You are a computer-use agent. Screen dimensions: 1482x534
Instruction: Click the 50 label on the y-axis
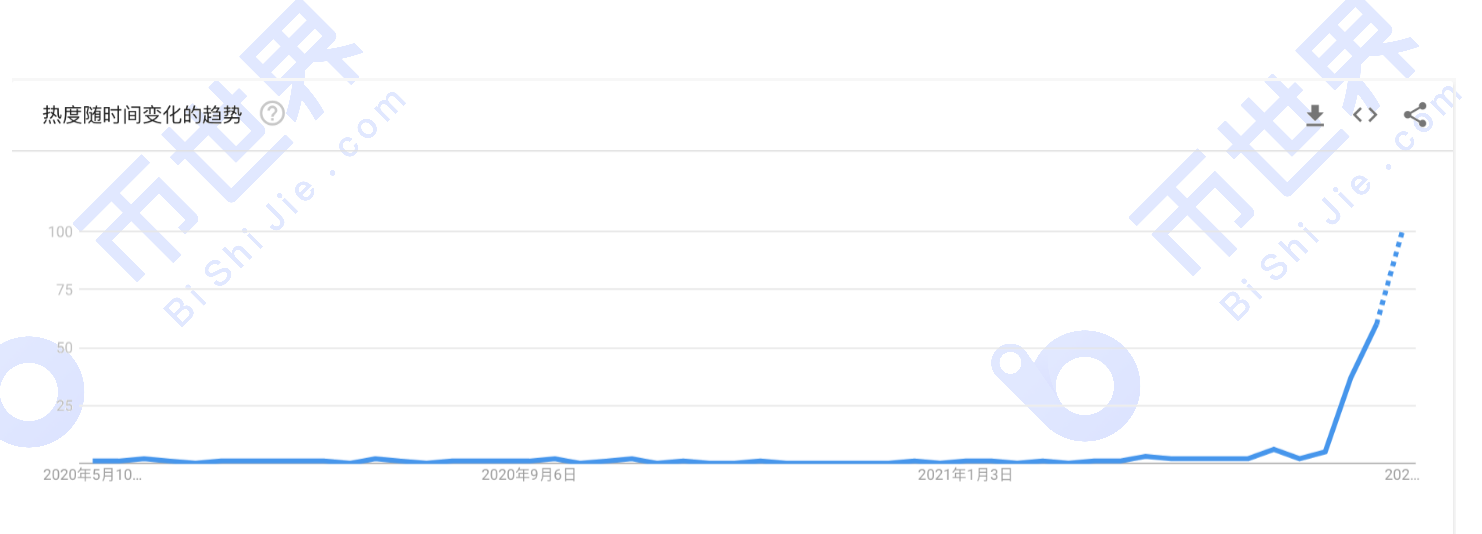click(x=65, y=348)
